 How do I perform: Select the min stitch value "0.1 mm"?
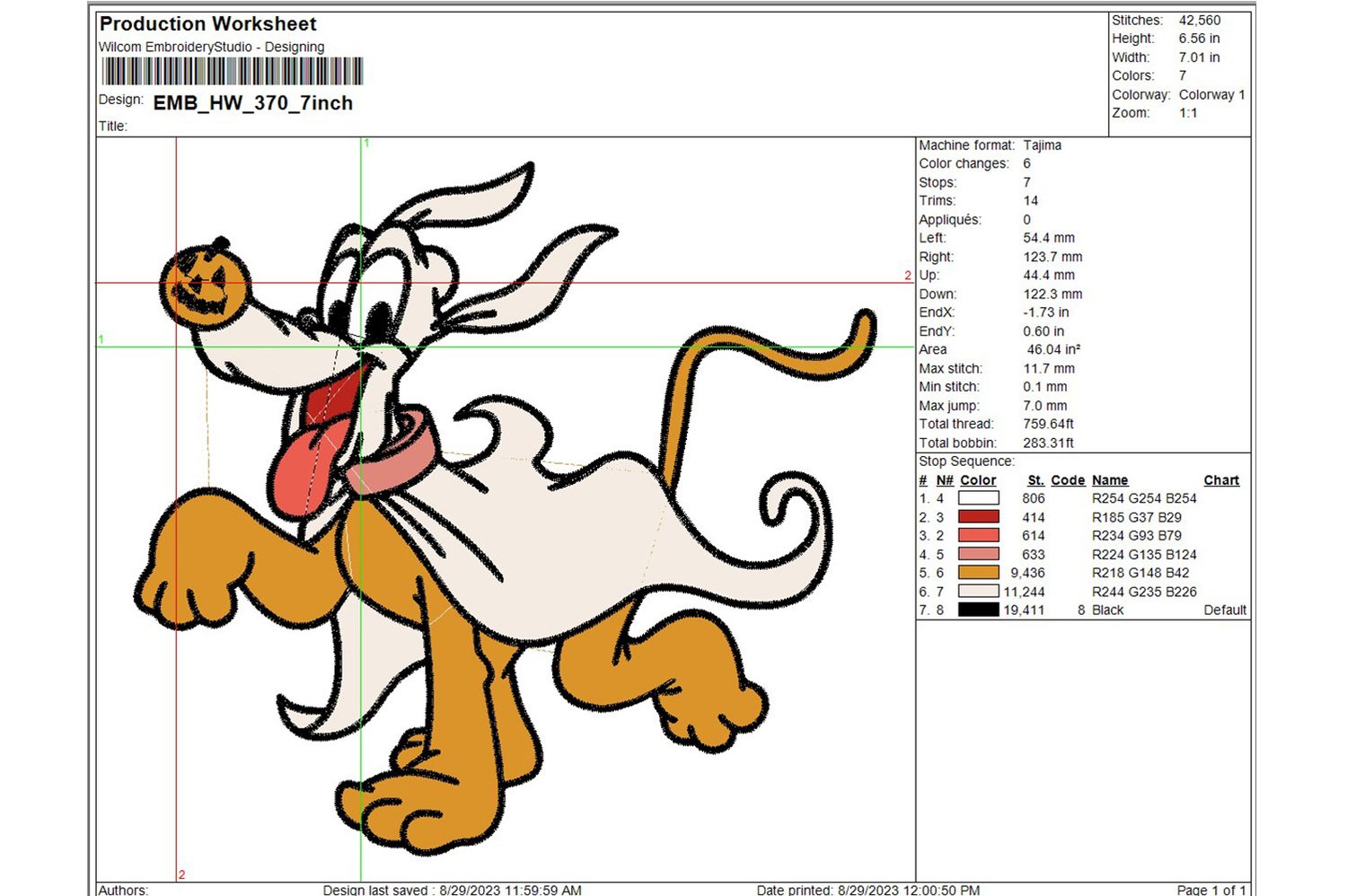tap(1045, 387)
